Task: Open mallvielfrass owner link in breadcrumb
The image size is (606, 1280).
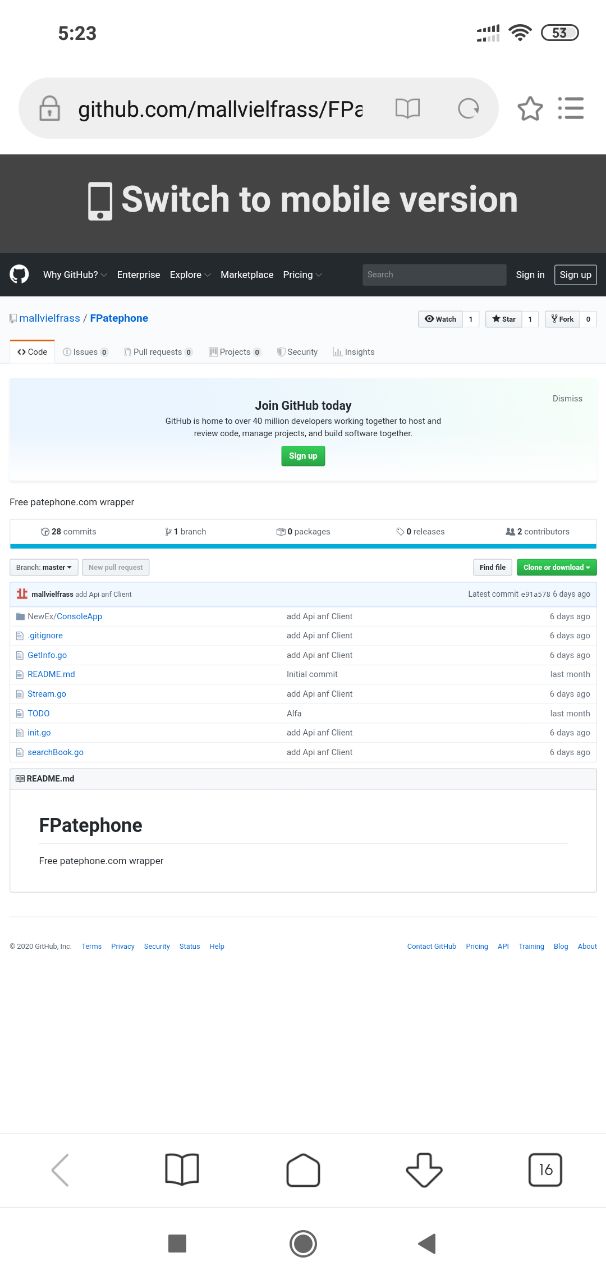Action: coord(49,318)
